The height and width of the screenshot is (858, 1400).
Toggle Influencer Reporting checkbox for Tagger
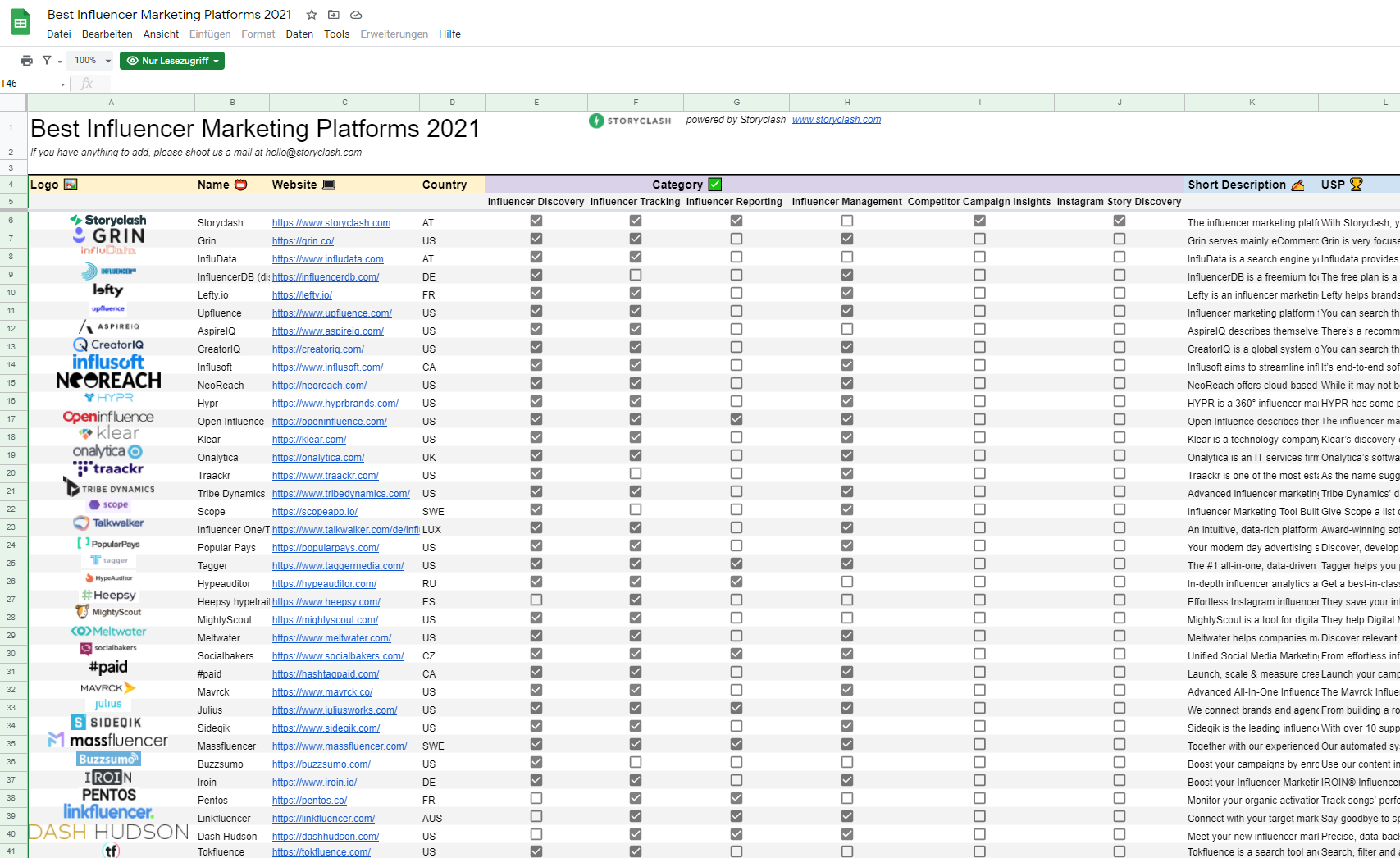(x=736, y=564)
